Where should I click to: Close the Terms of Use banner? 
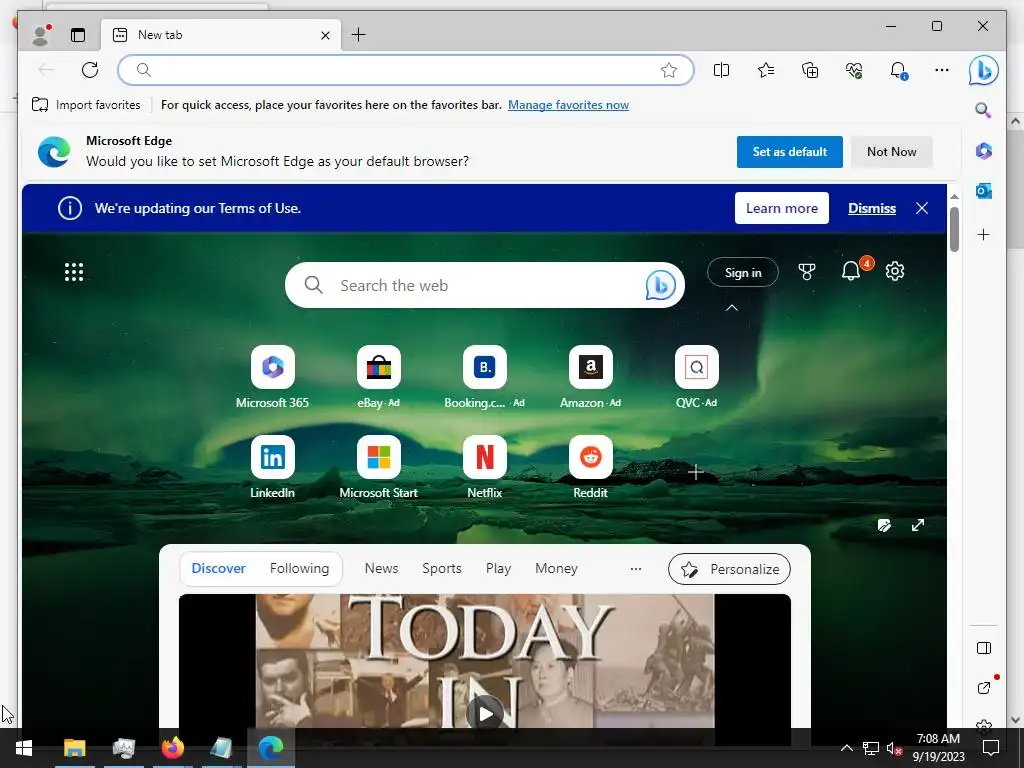pyautogui.click(x=921, y=208)
